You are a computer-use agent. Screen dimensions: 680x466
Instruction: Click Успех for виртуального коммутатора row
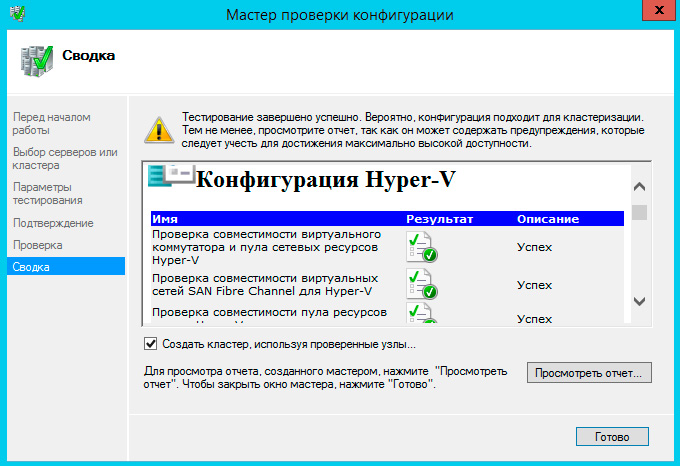click(x=534, y=247)
